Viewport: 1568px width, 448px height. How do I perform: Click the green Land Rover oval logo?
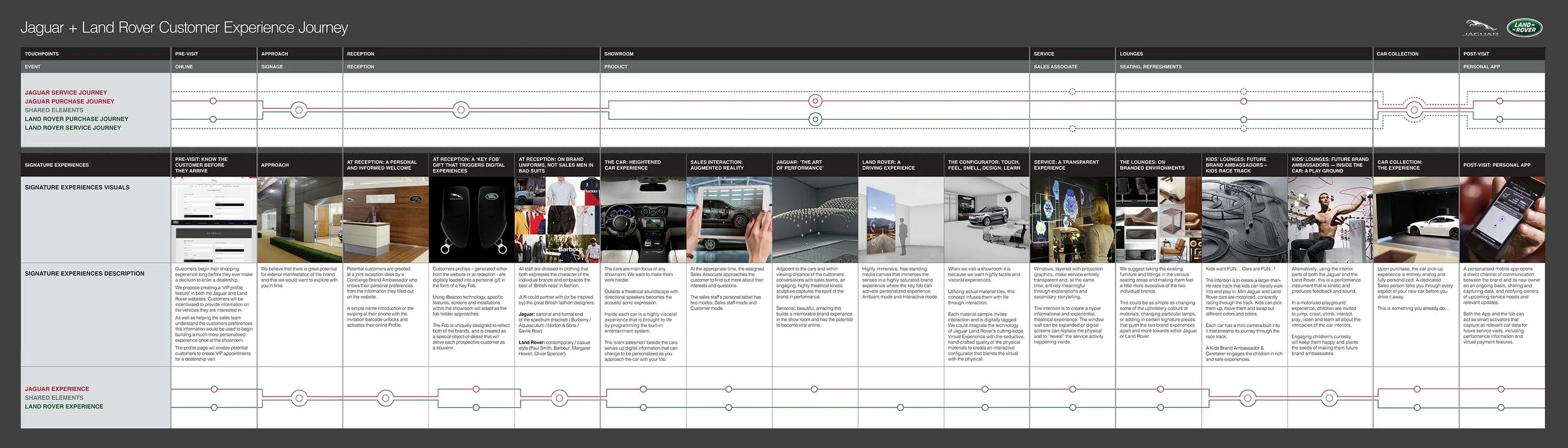[x=1524, y=28]
